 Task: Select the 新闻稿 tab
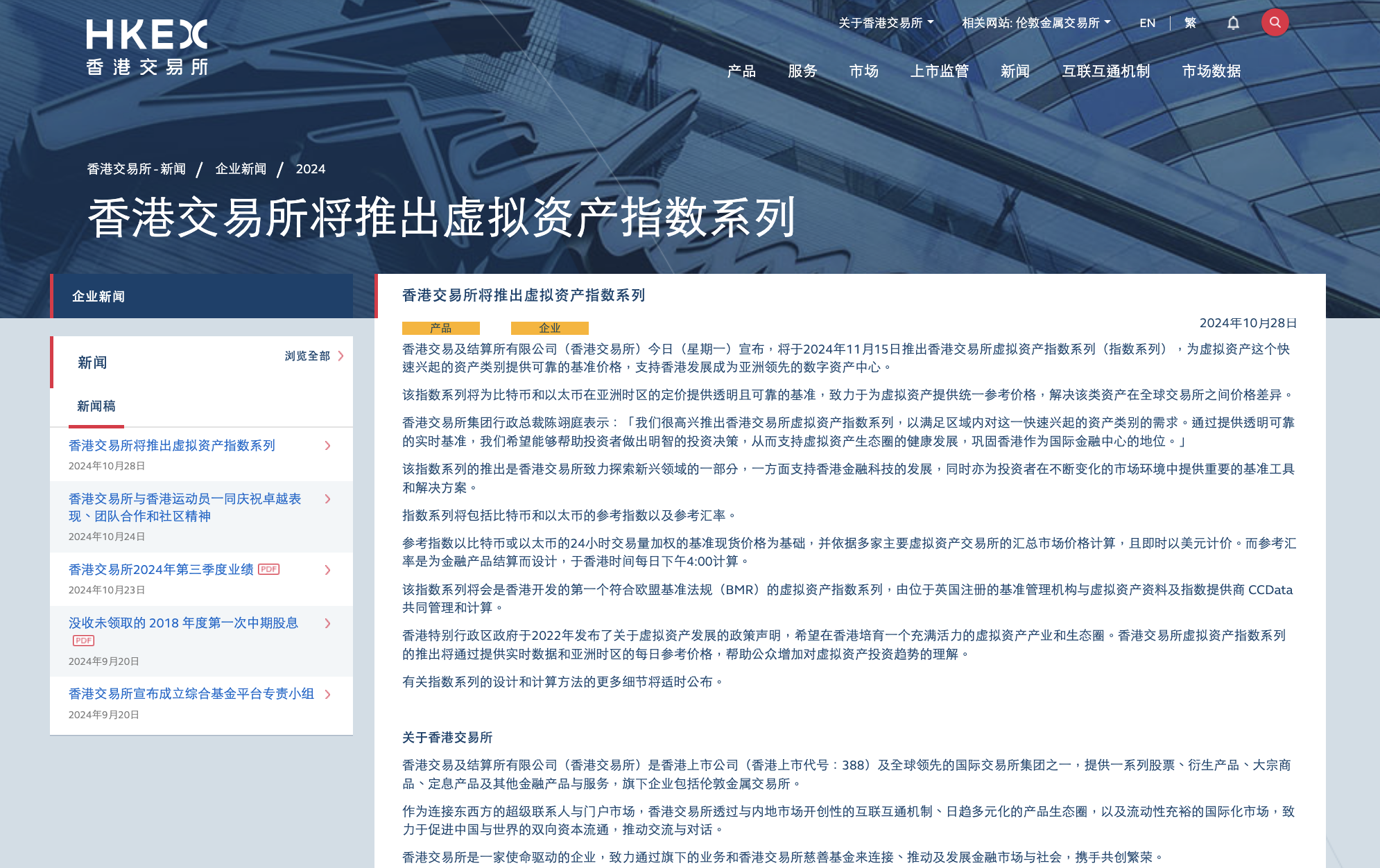point(96,406)
